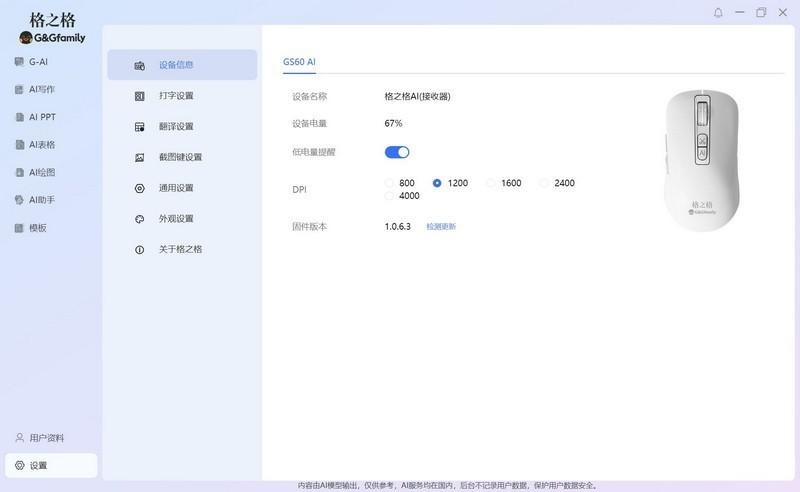The width and height of the screenshot is (800, 492).
Task: Open the 通用设置 menu label
Action: pyautogui.click(x=176, y=188)
